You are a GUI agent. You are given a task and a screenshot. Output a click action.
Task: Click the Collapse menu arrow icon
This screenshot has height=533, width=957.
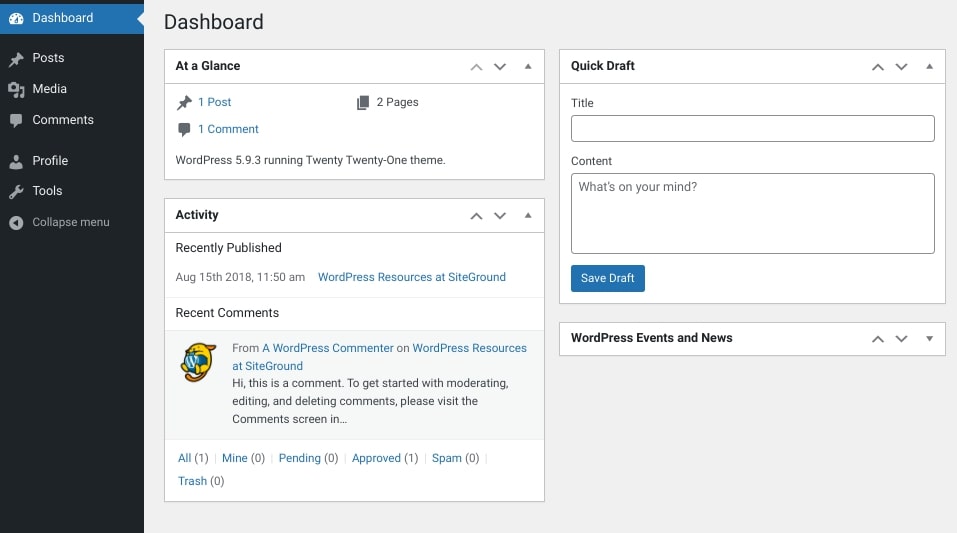click(16, 223)
